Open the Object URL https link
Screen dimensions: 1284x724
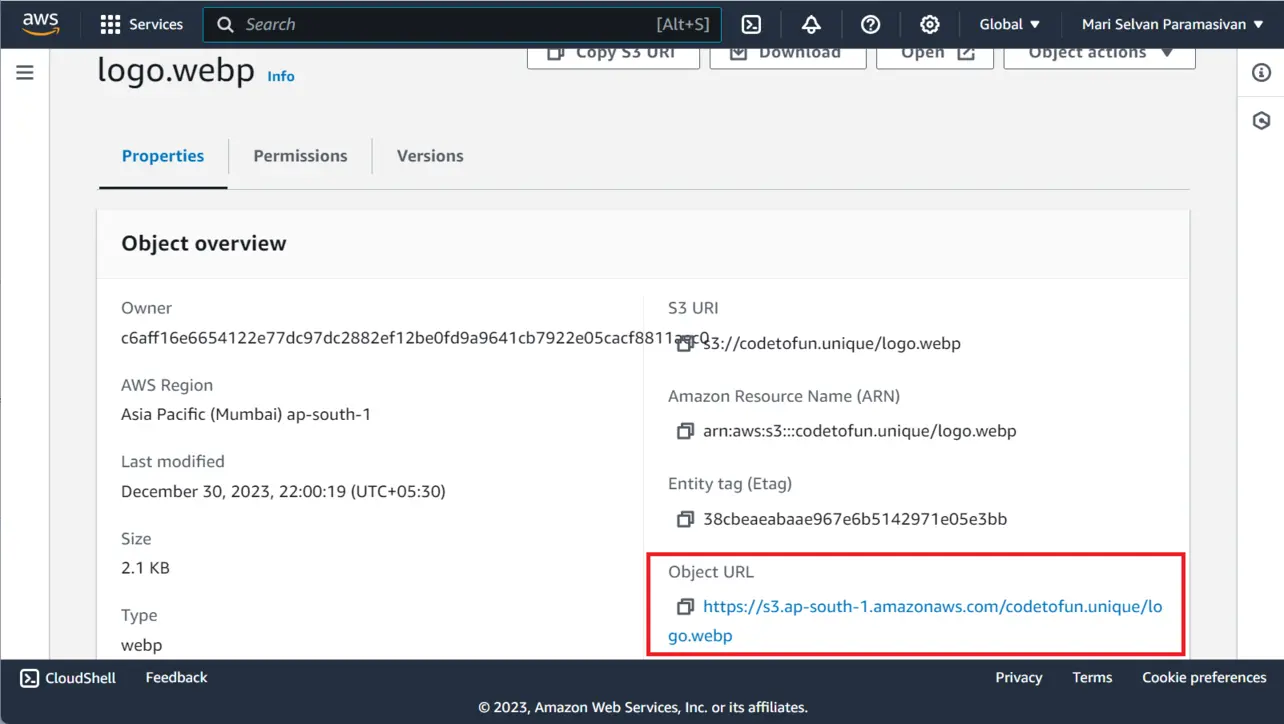[932, 607]
